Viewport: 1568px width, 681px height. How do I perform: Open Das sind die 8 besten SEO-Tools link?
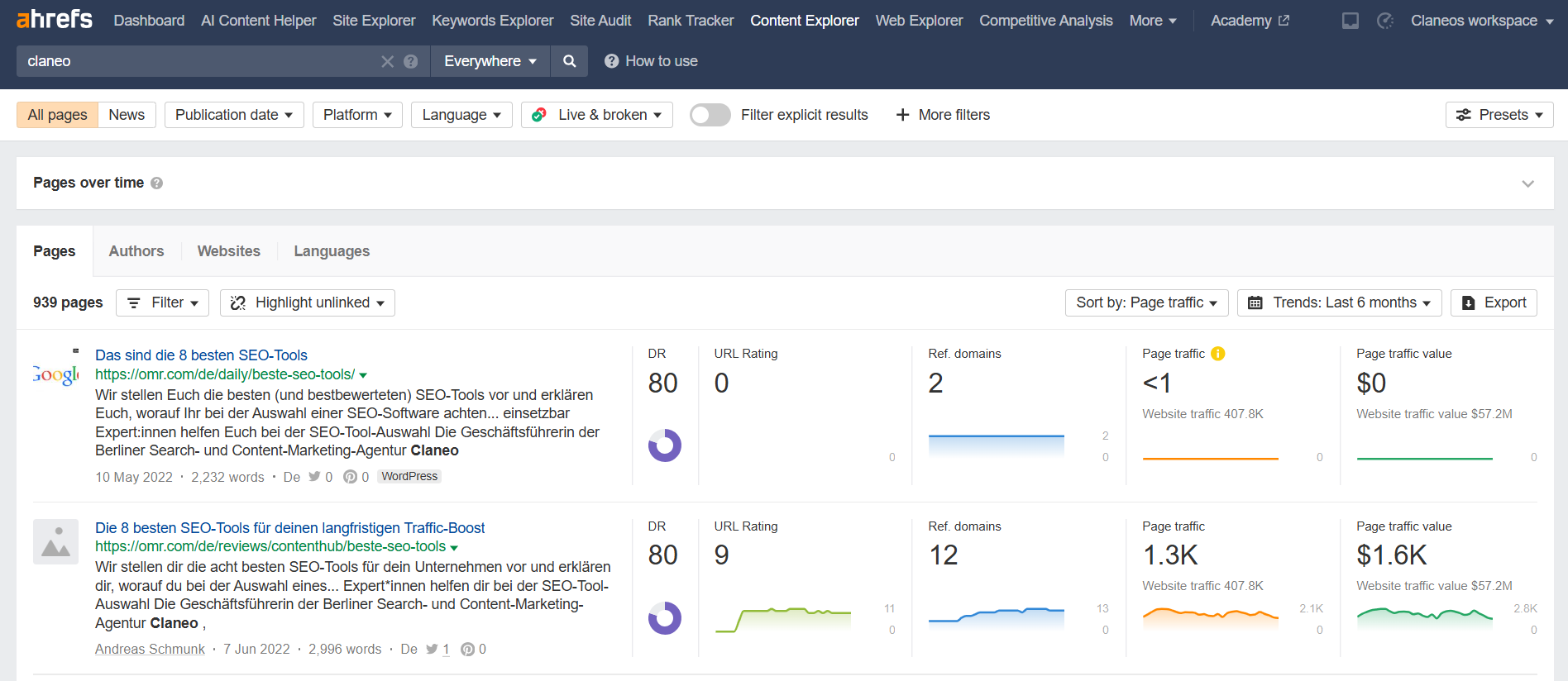[x=201, y=355]
